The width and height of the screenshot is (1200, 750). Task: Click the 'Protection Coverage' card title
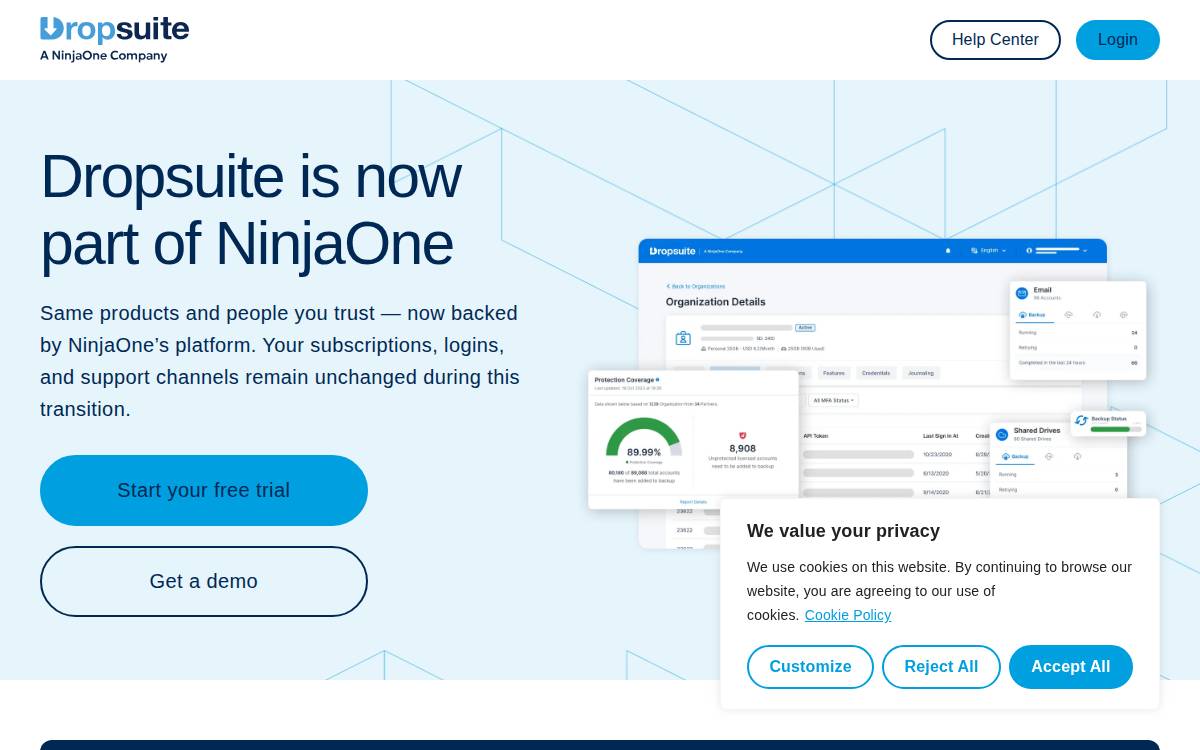point(624,380)
